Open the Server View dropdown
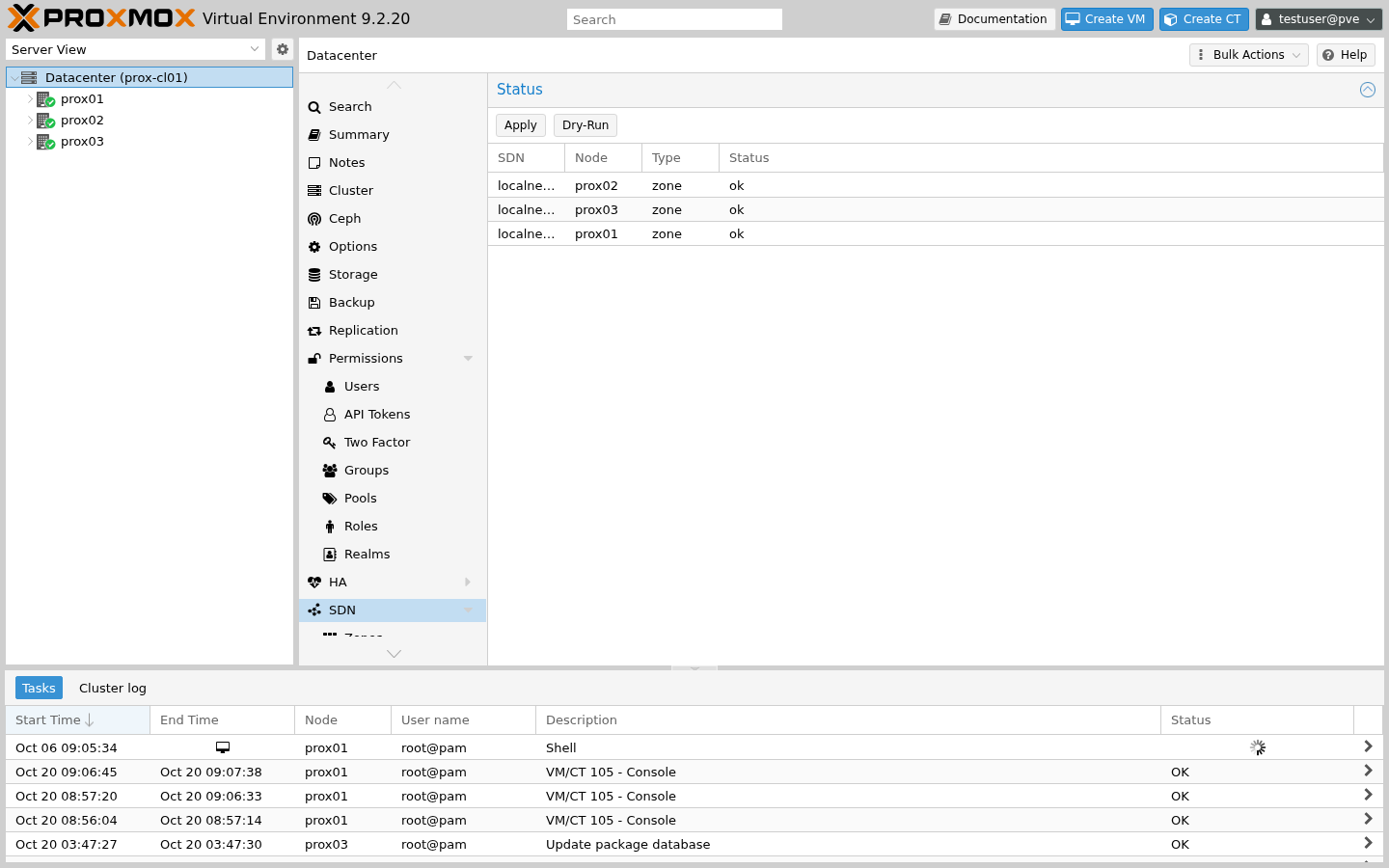1389x868 pixels. [255, 49]
